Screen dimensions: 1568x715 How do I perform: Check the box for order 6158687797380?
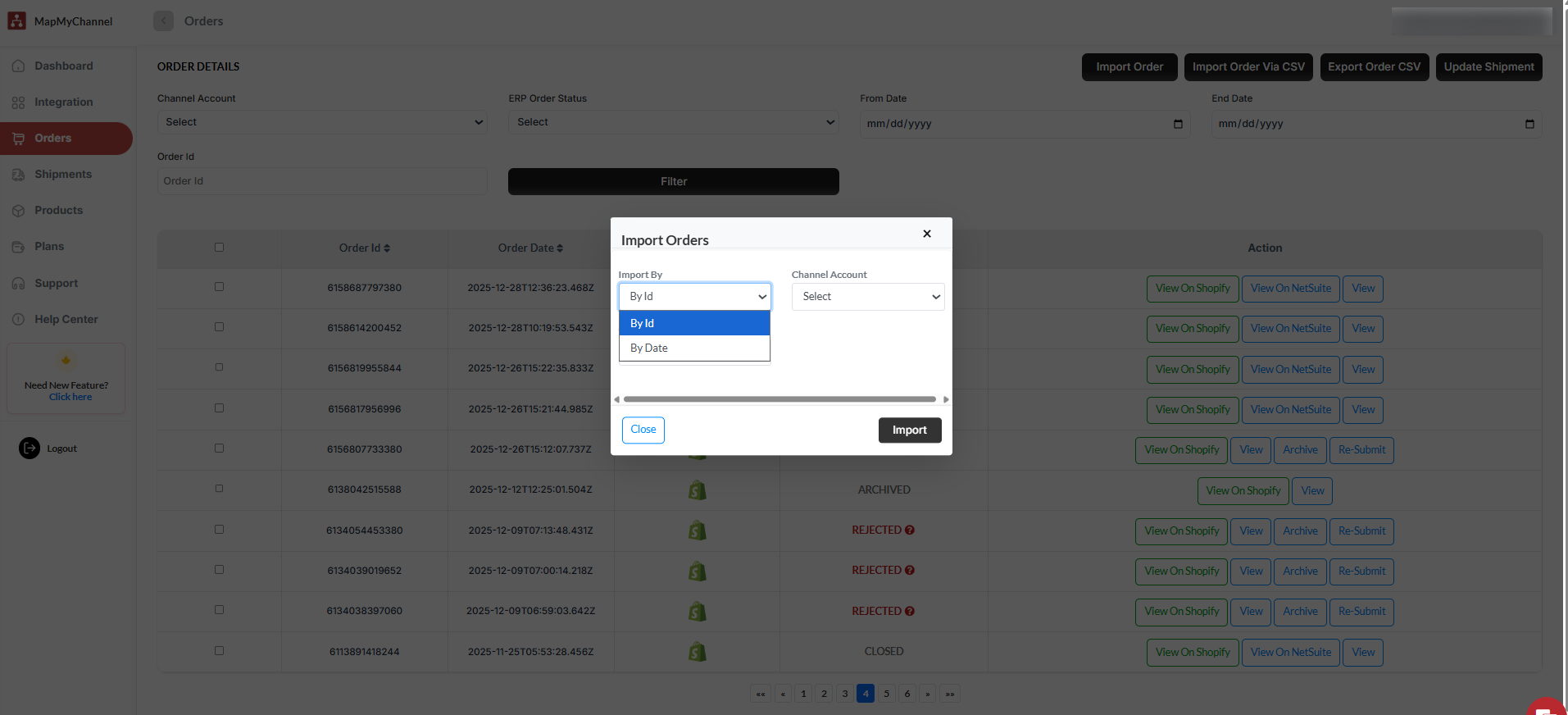click(219, 287)
